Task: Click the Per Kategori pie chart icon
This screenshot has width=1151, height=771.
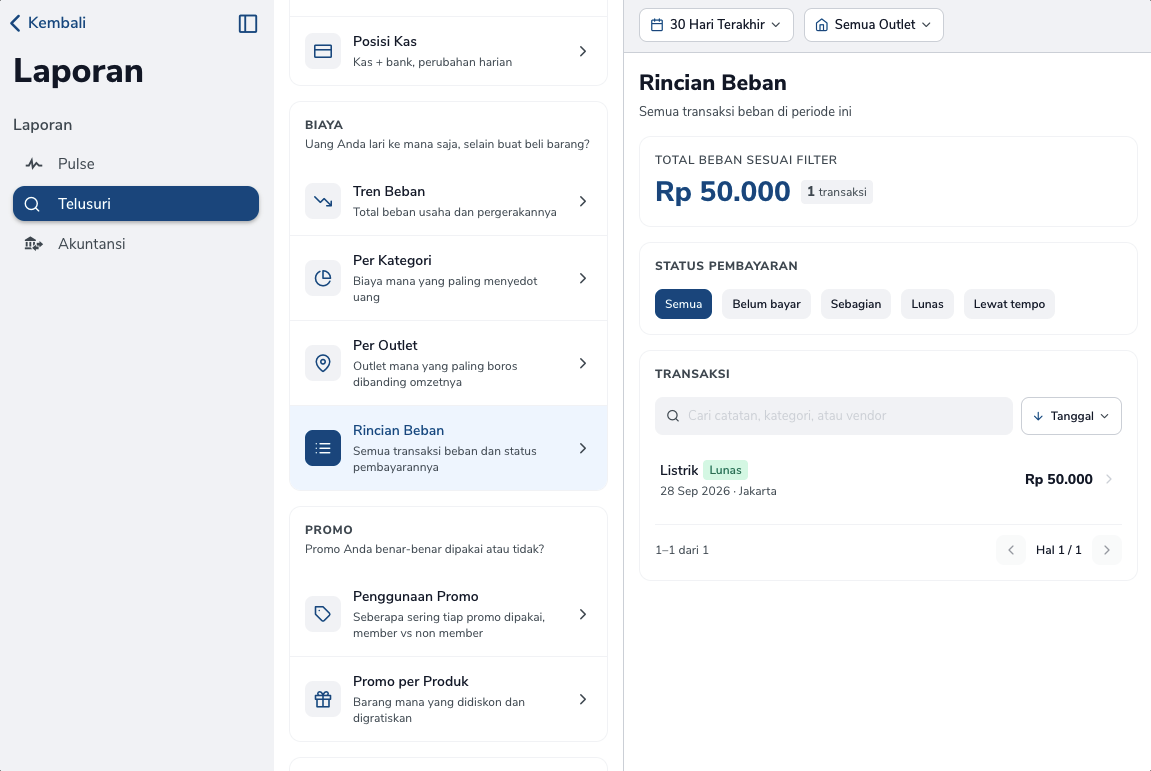Action: click(323, 278)
